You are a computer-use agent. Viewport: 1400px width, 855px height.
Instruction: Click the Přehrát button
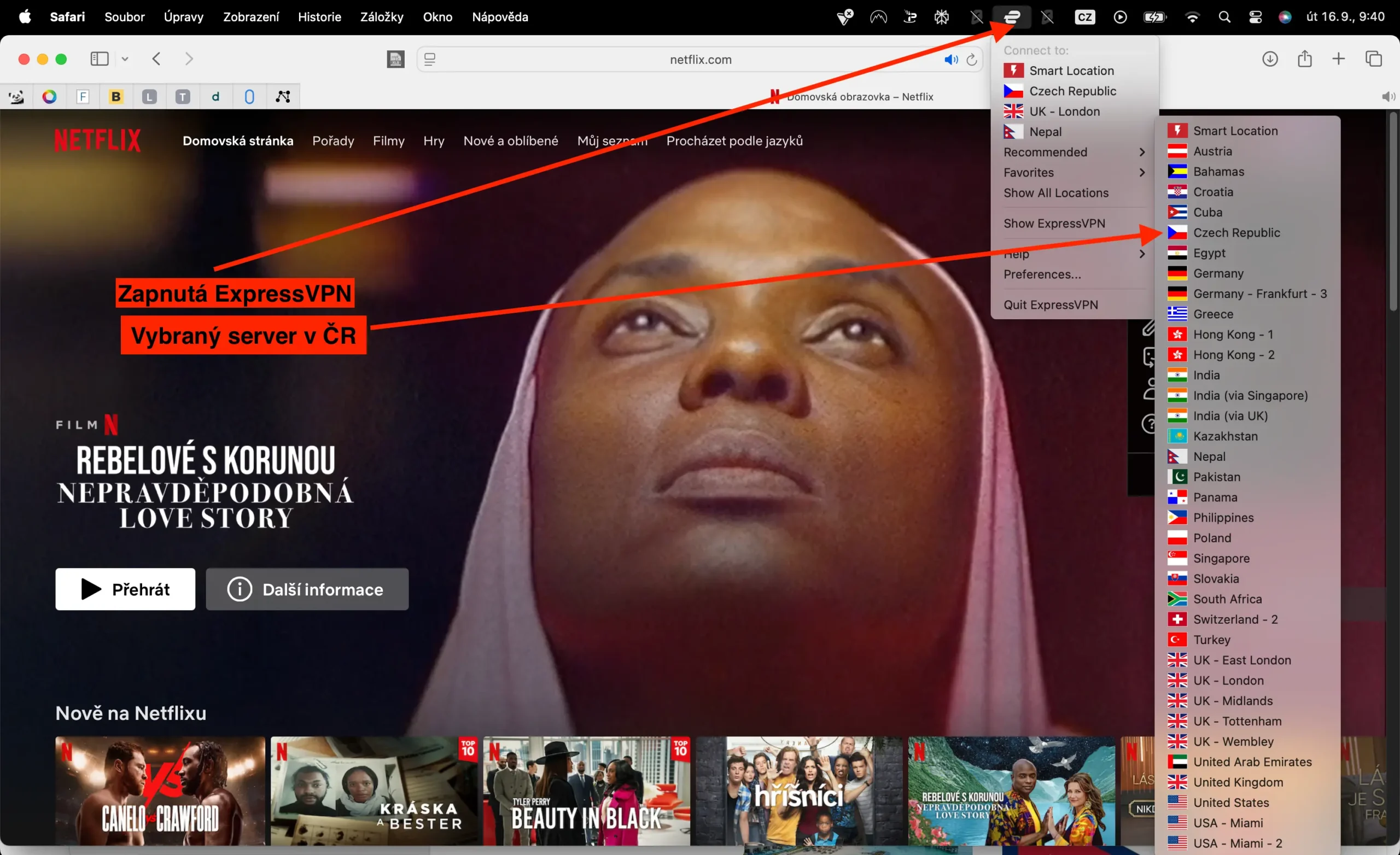[125, 589]
